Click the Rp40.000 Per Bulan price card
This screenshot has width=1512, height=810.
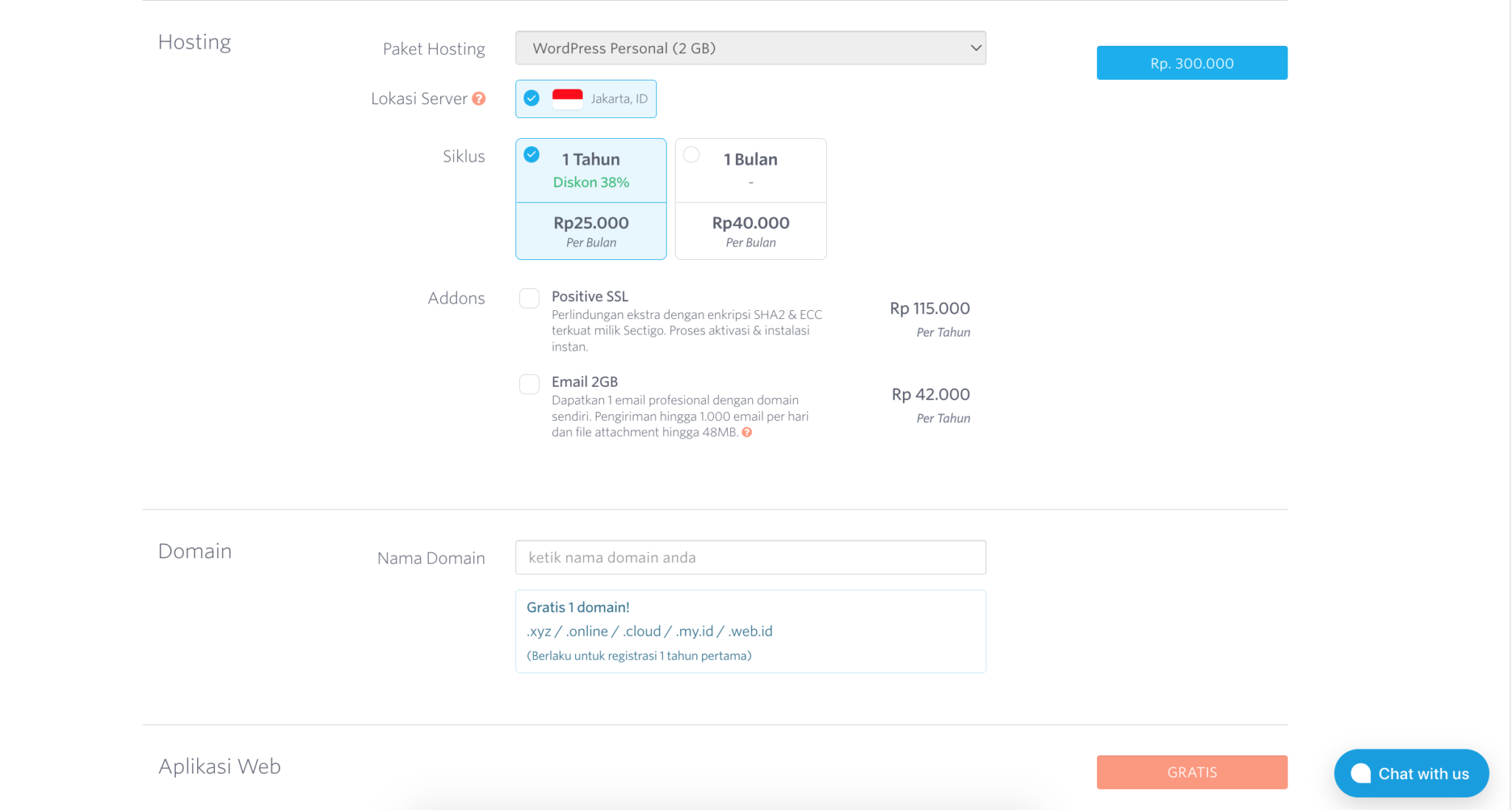pos(750,231)
